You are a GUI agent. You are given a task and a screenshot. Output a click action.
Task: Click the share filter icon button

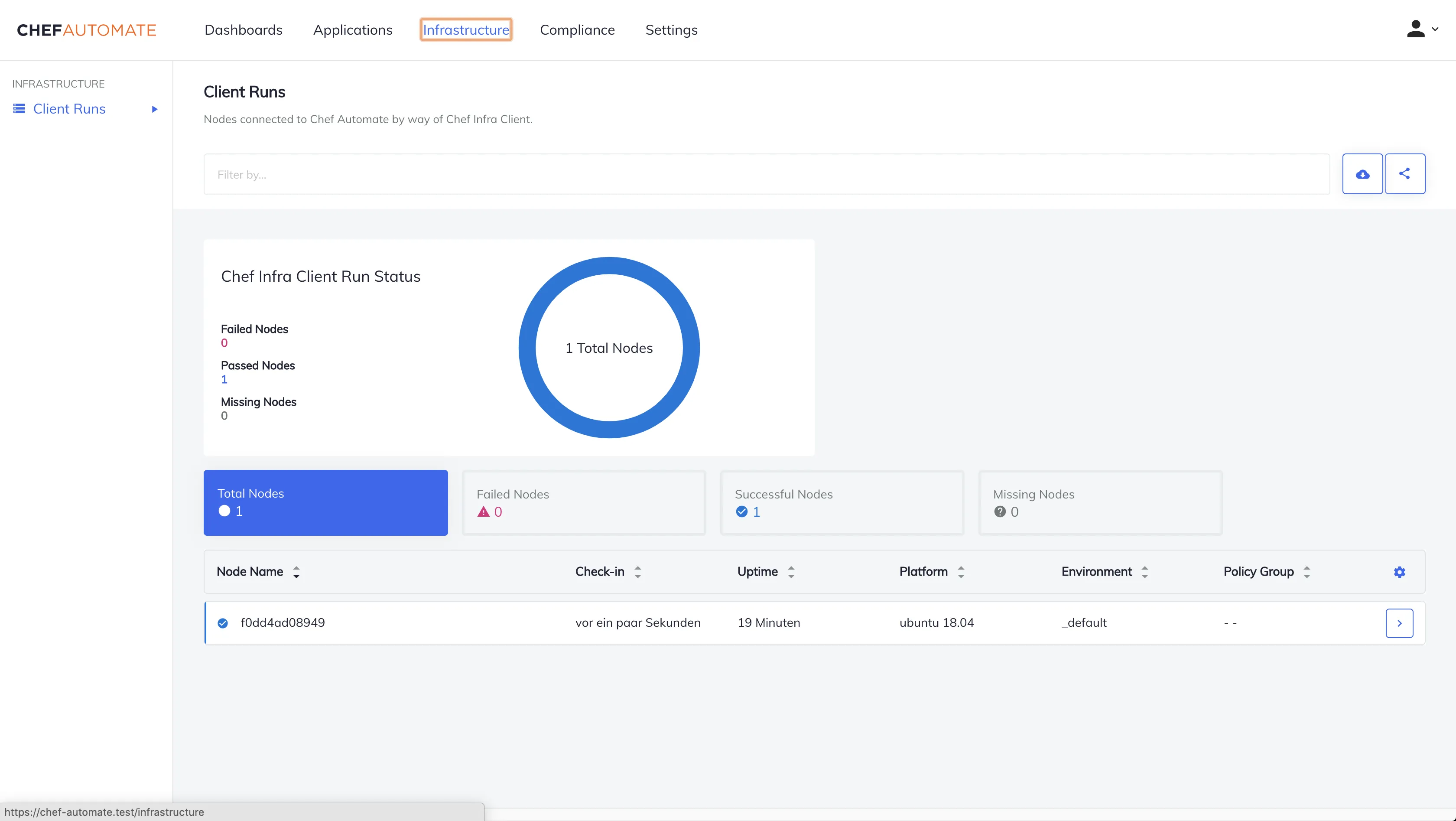(x=1404, y=174)
